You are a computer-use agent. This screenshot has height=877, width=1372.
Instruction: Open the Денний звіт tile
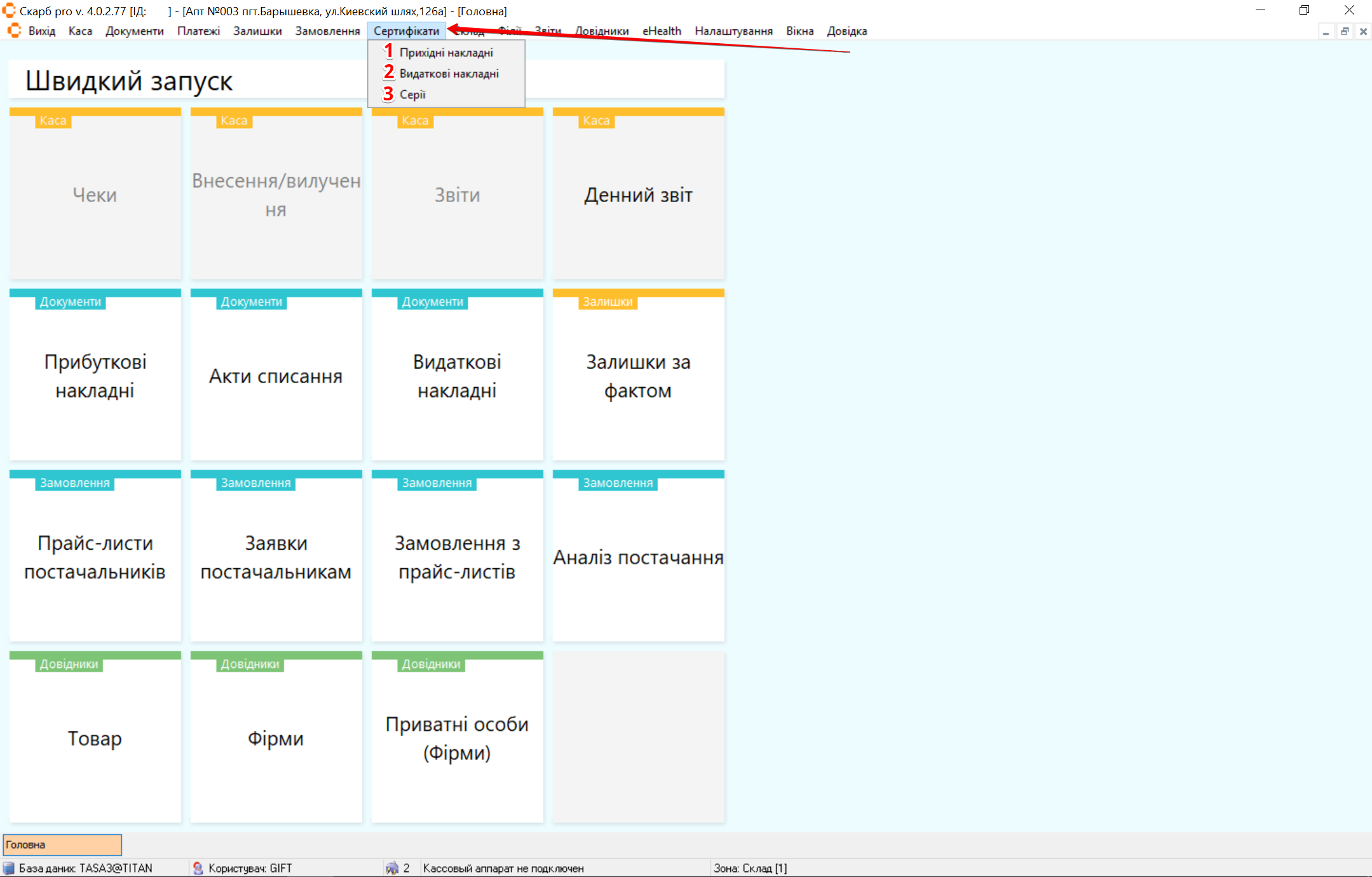pos(638,195)
